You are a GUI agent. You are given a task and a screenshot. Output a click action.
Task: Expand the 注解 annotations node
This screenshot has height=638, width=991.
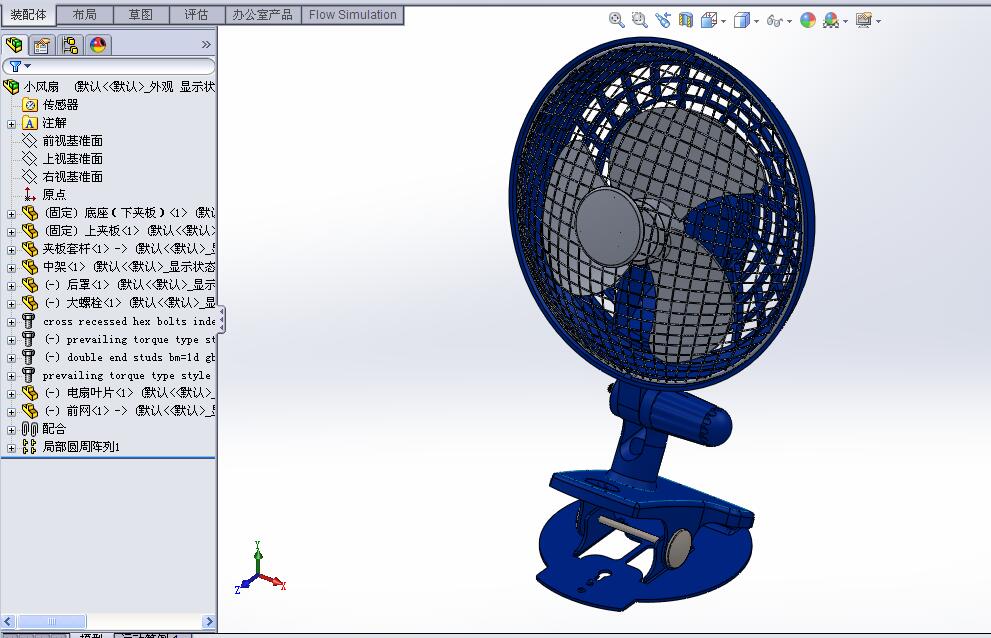[11, 125]
